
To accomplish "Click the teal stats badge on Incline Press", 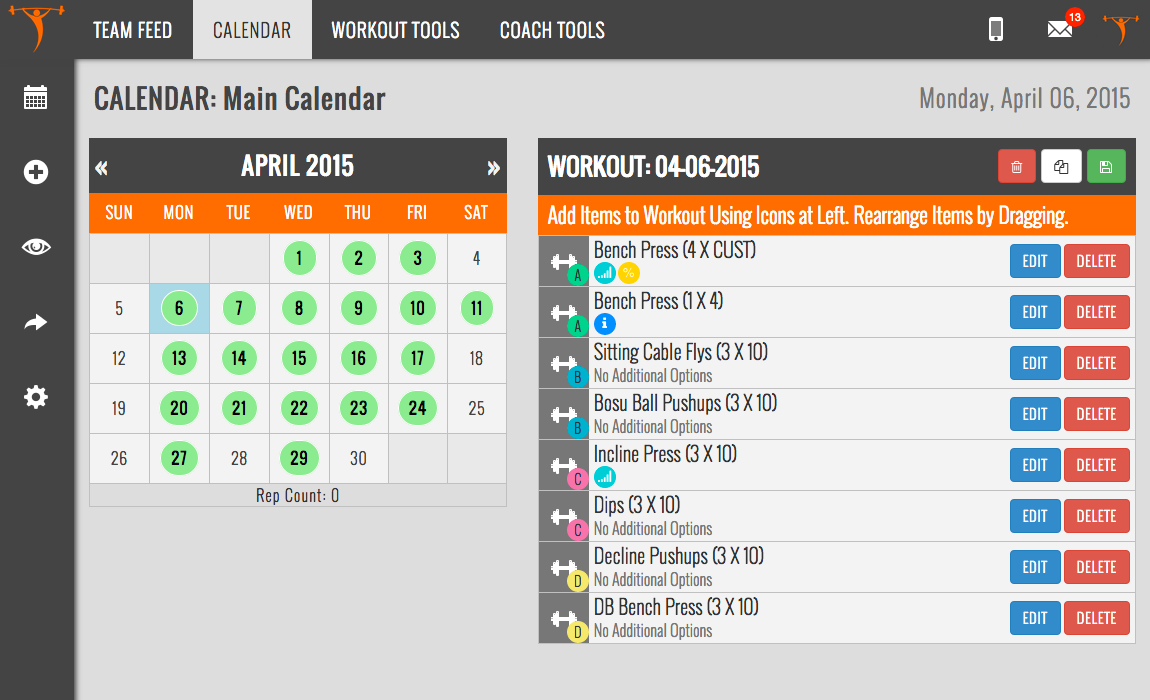I will click(606, 477).
